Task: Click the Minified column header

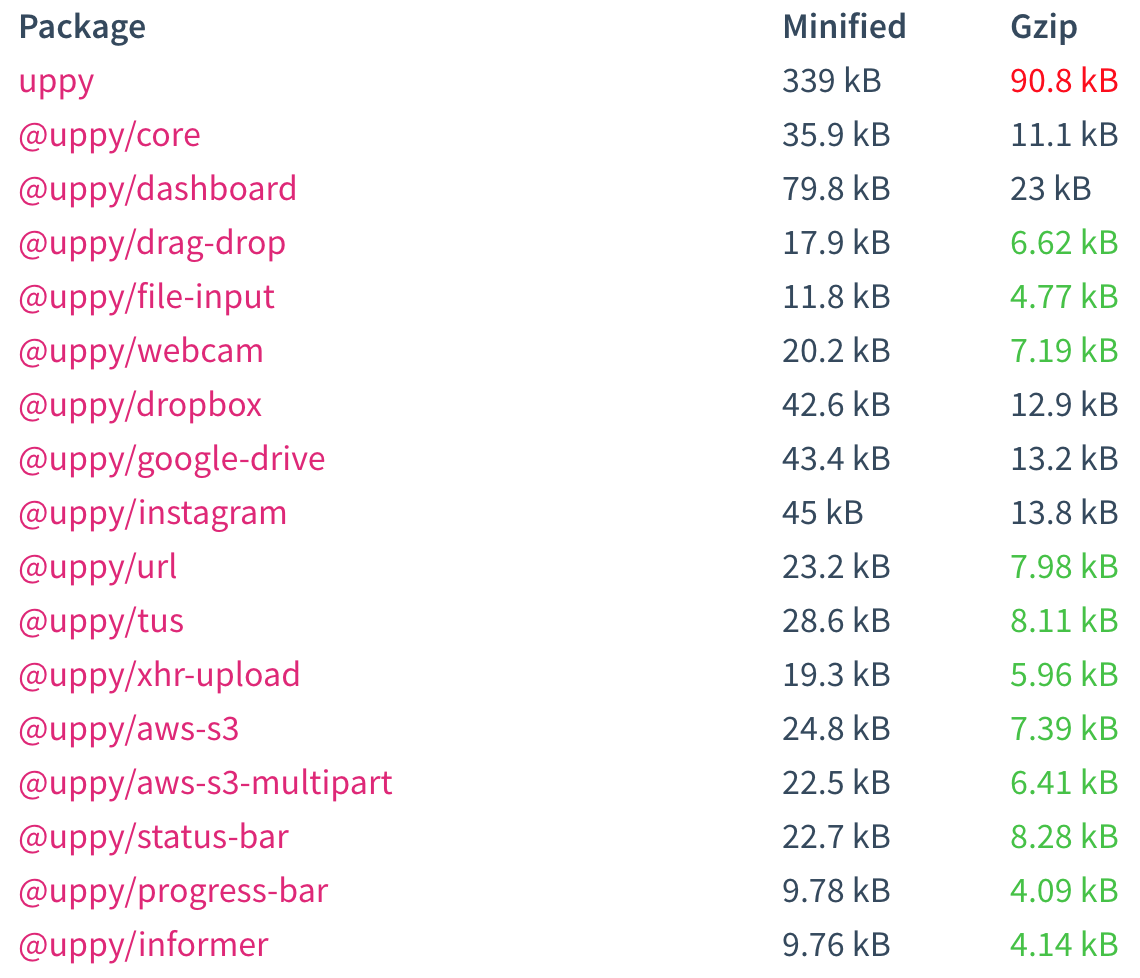Action: tap(844, 27)
